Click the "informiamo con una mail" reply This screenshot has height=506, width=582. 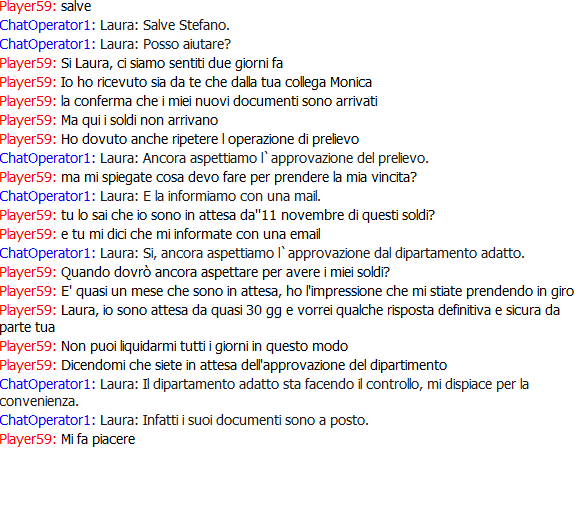tap(160, 196)
